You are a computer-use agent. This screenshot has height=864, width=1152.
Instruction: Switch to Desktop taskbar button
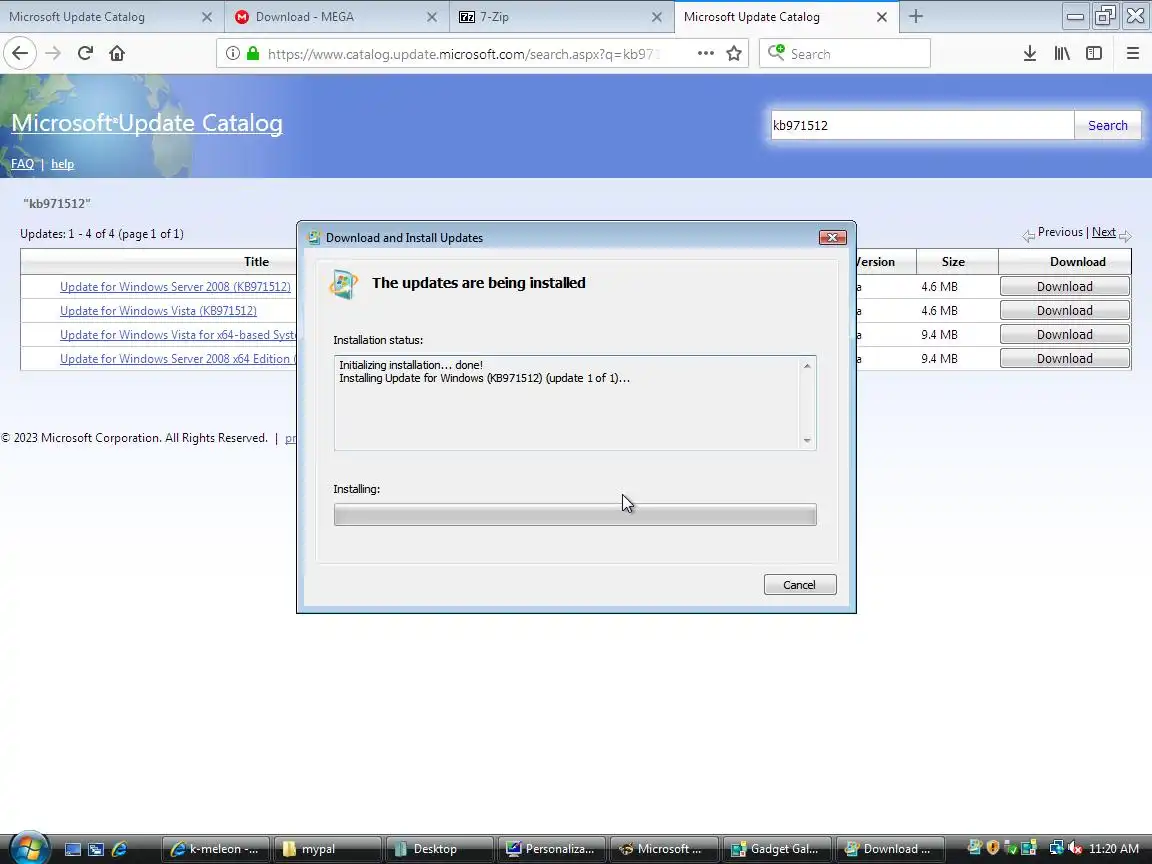pos(439,849)
